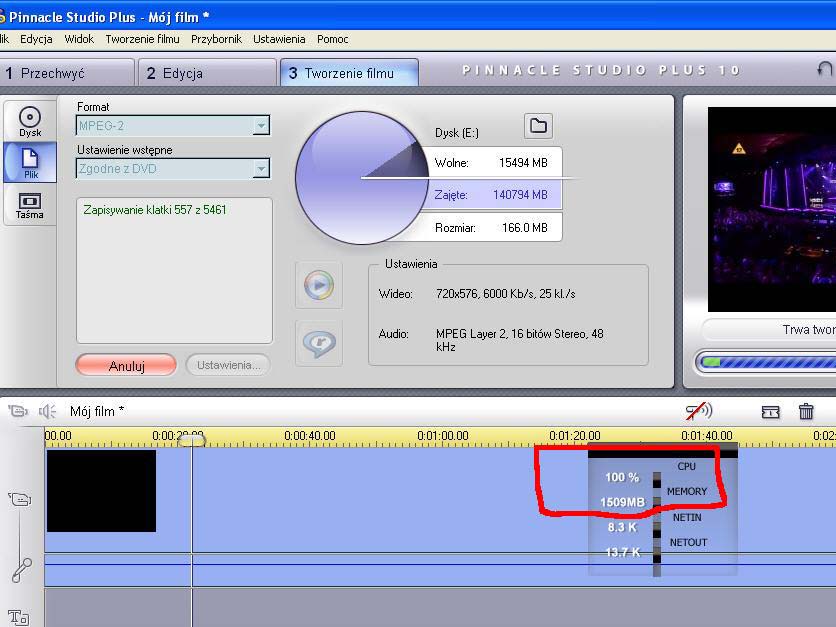Screen dimensions: 836x627
Task: Select the black clip thumbnail in timeline
Action: pyautogui.click(x=101, y=491)
